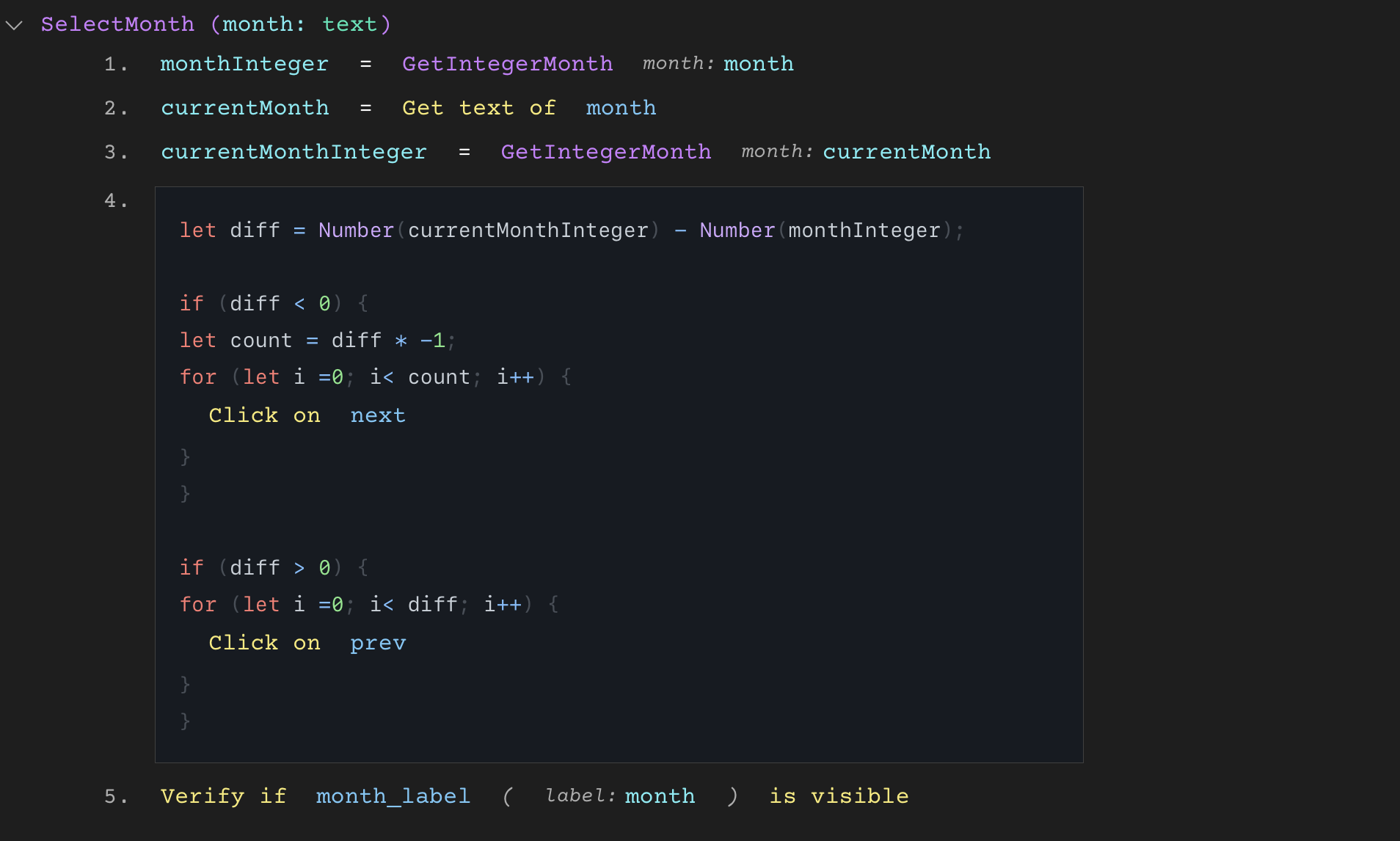Click the Verify if action in step 5
The width and height of the screenshot is (1400, 841).
click(x=223, y=796)
